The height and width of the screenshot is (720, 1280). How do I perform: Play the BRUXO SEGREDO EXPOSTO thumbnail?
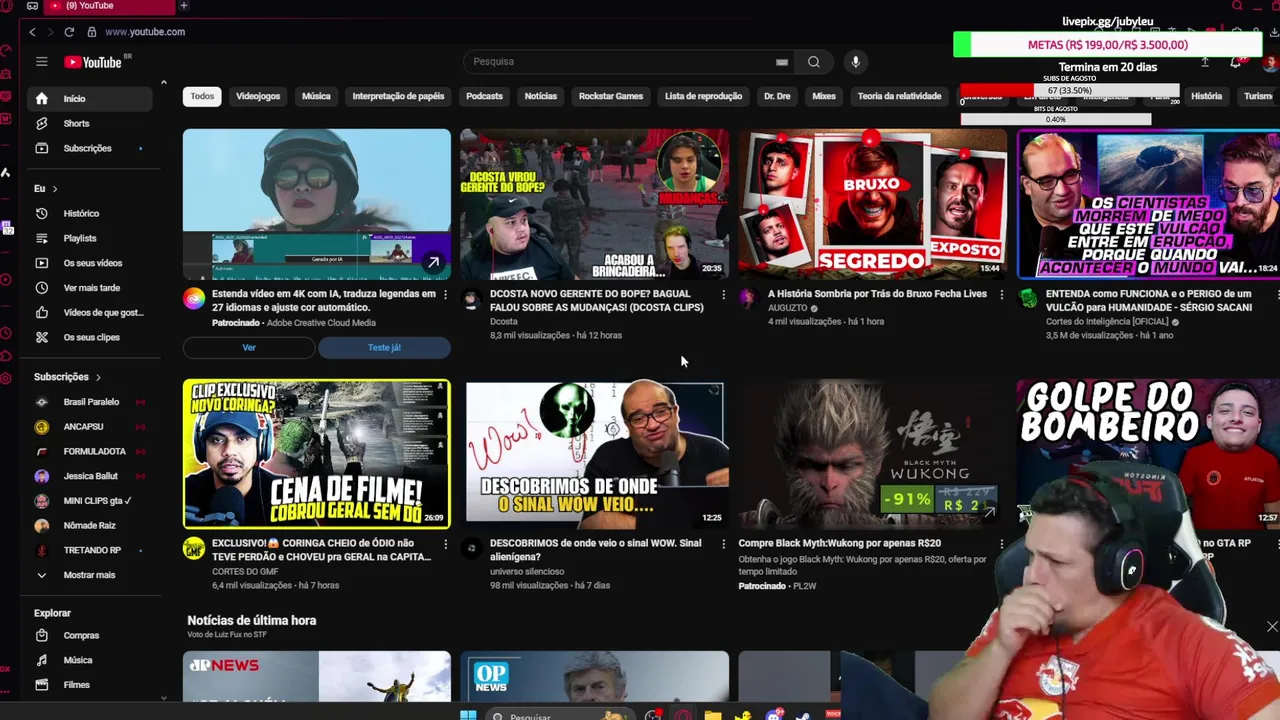872,204
